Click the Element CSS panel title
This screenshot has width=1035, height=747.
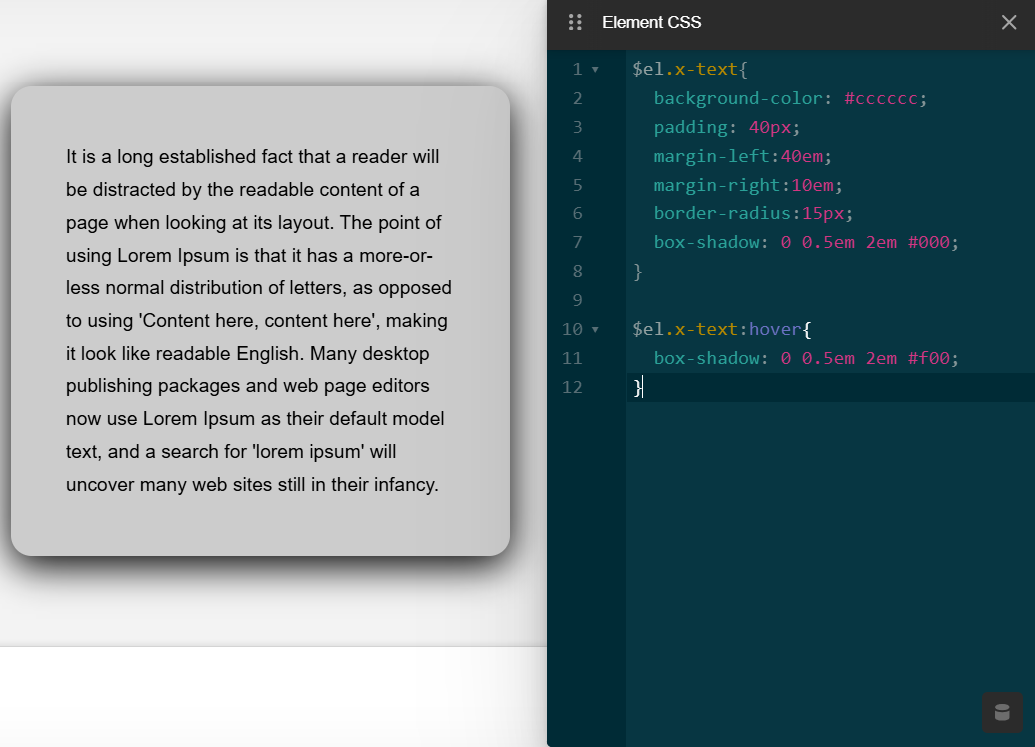(652, 22)
